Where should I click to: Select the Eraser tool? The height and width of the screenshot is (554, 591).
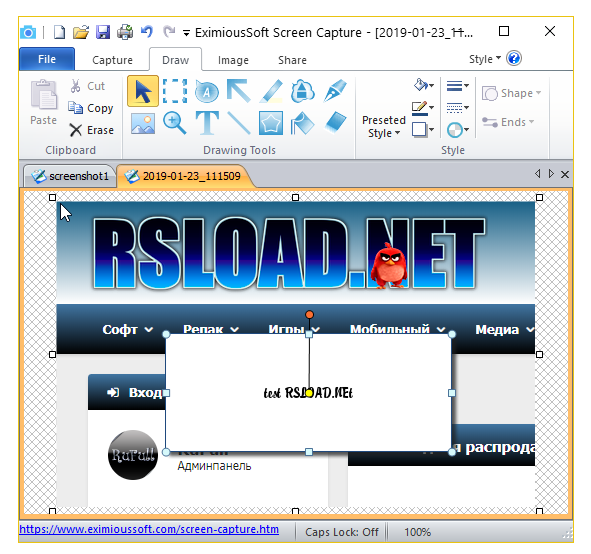pos(335,123)
